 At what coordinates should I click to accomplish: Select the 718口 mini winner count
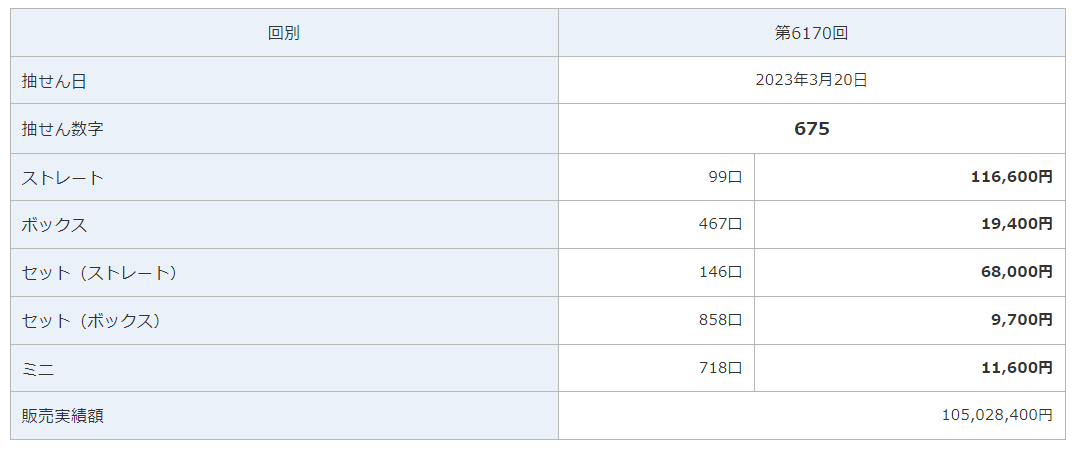(720, 368)
